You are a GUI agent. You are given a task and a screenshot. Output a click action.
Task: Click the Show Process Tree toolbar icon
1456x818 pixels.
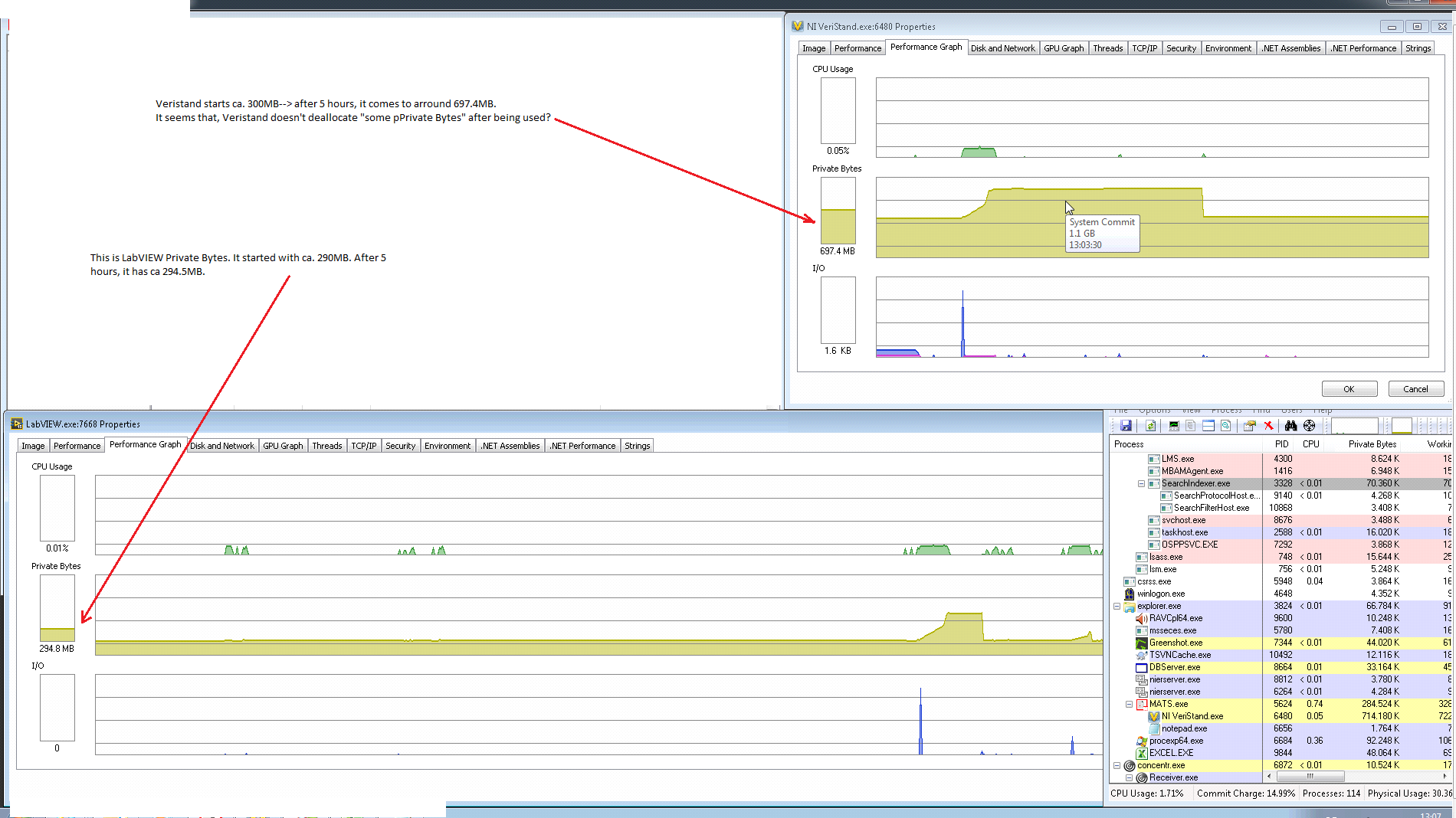(1191, 426)
